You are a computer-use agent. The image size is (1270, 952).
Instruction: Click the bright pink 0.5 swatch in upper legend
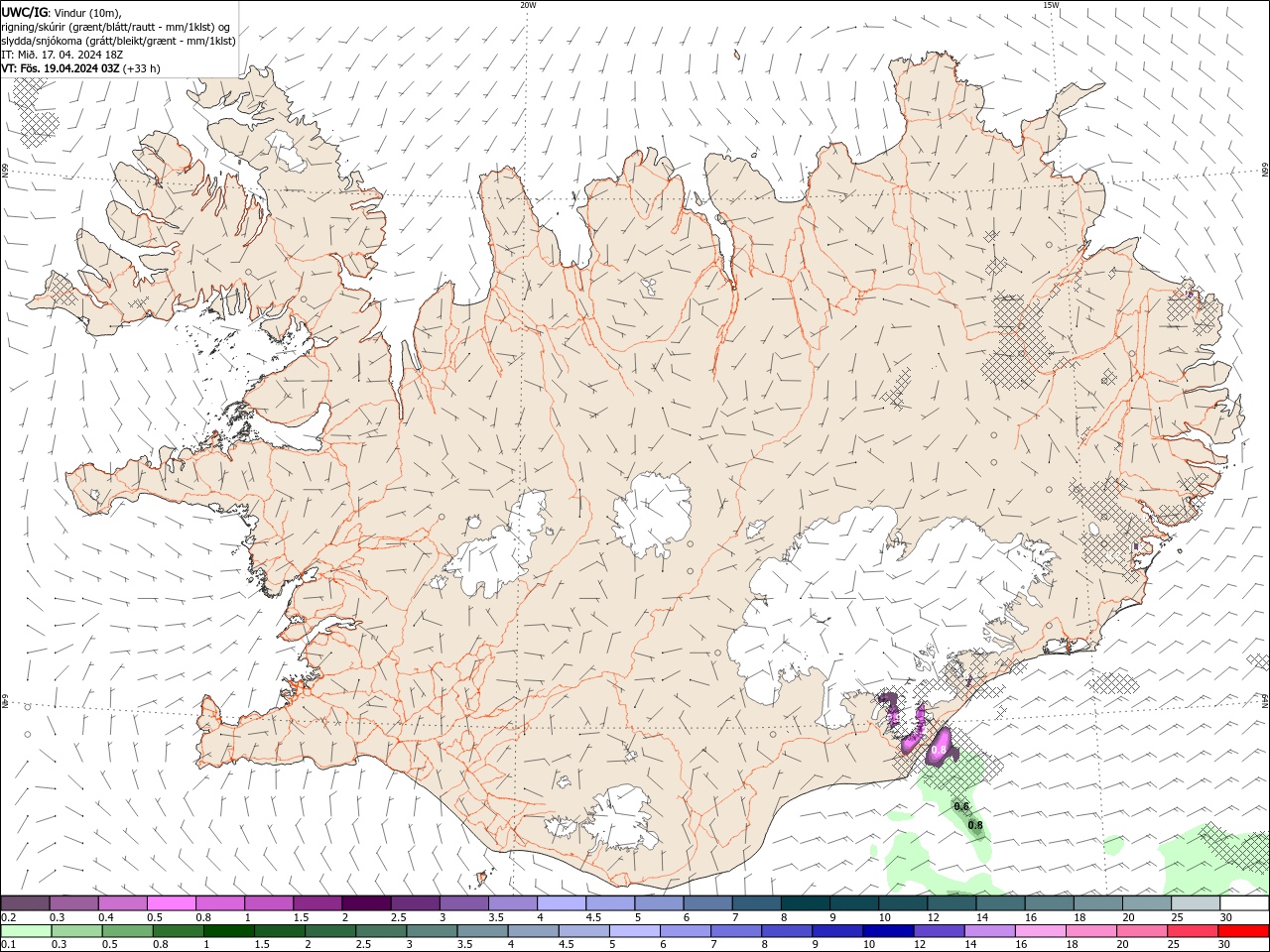[x=171, y=903]
